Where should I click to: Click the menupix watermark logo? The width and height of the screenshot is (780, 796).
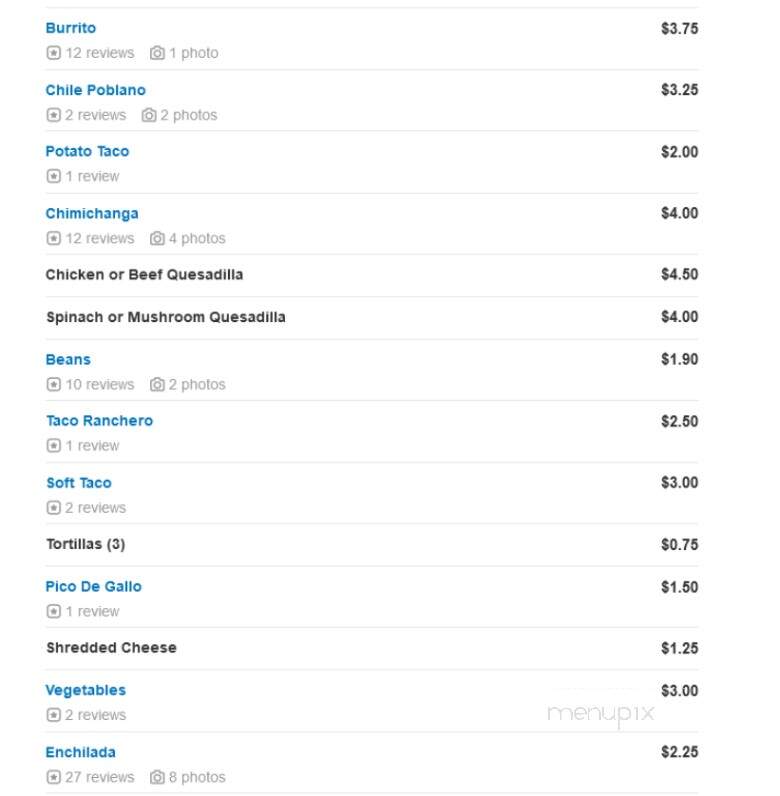(x=601, y=714)
